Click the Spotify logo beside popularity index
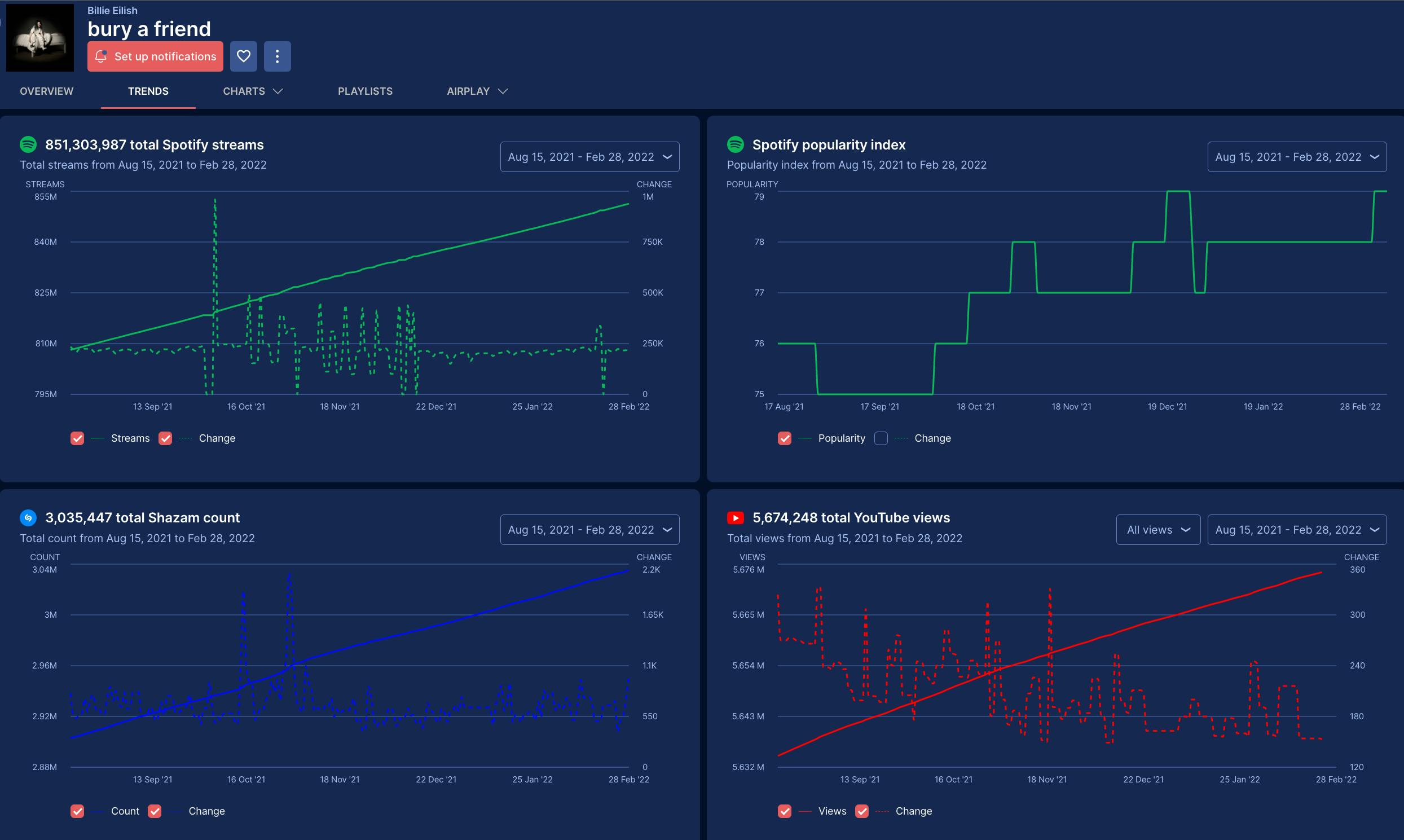The height and width of the screenshot is (840, 1404). point(735,144)
